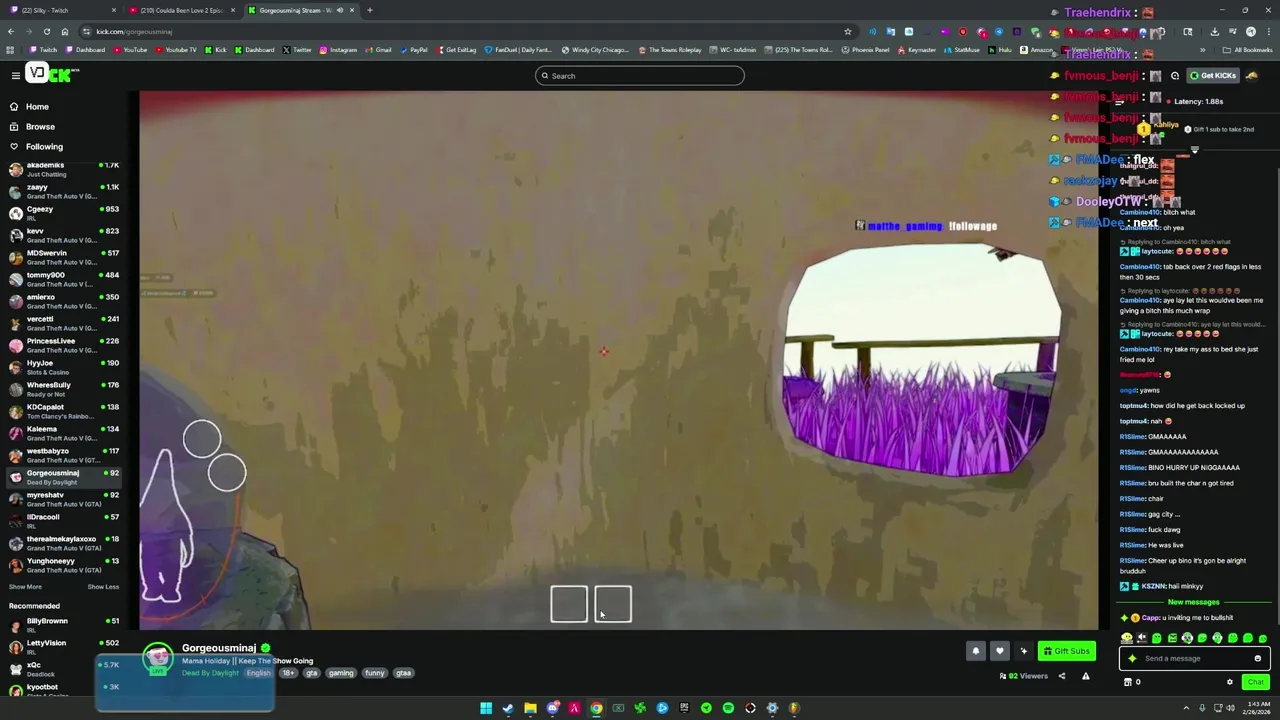Viewport: 1280px width, 720px height.
Task: Type in Send a message field
Action: (1195, 658)
